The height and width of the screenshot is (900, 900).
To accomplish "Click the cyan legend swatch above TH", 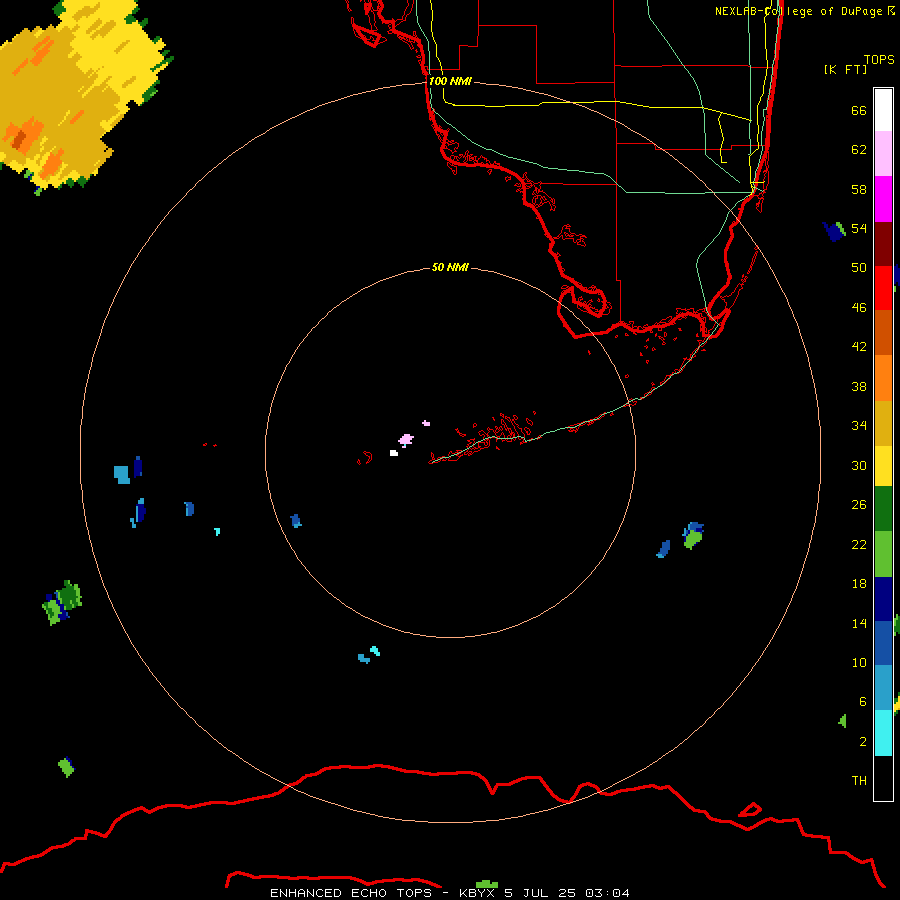I will pyautogui.click(x=883, y=733).
